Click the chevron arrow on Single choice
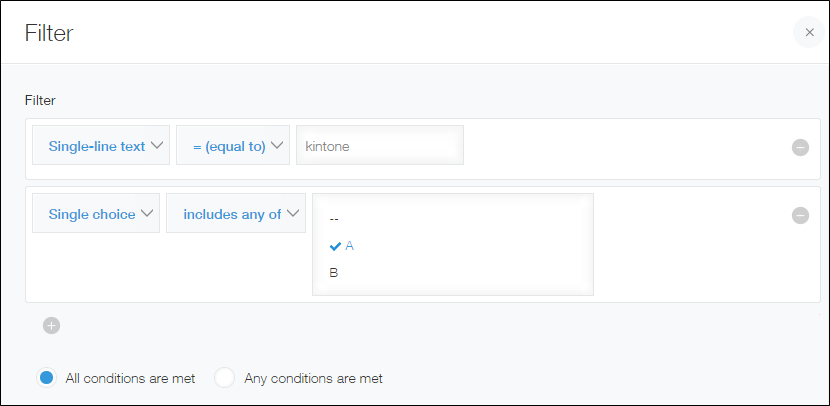This screenshot has width=830, height=406. point(147,214)
